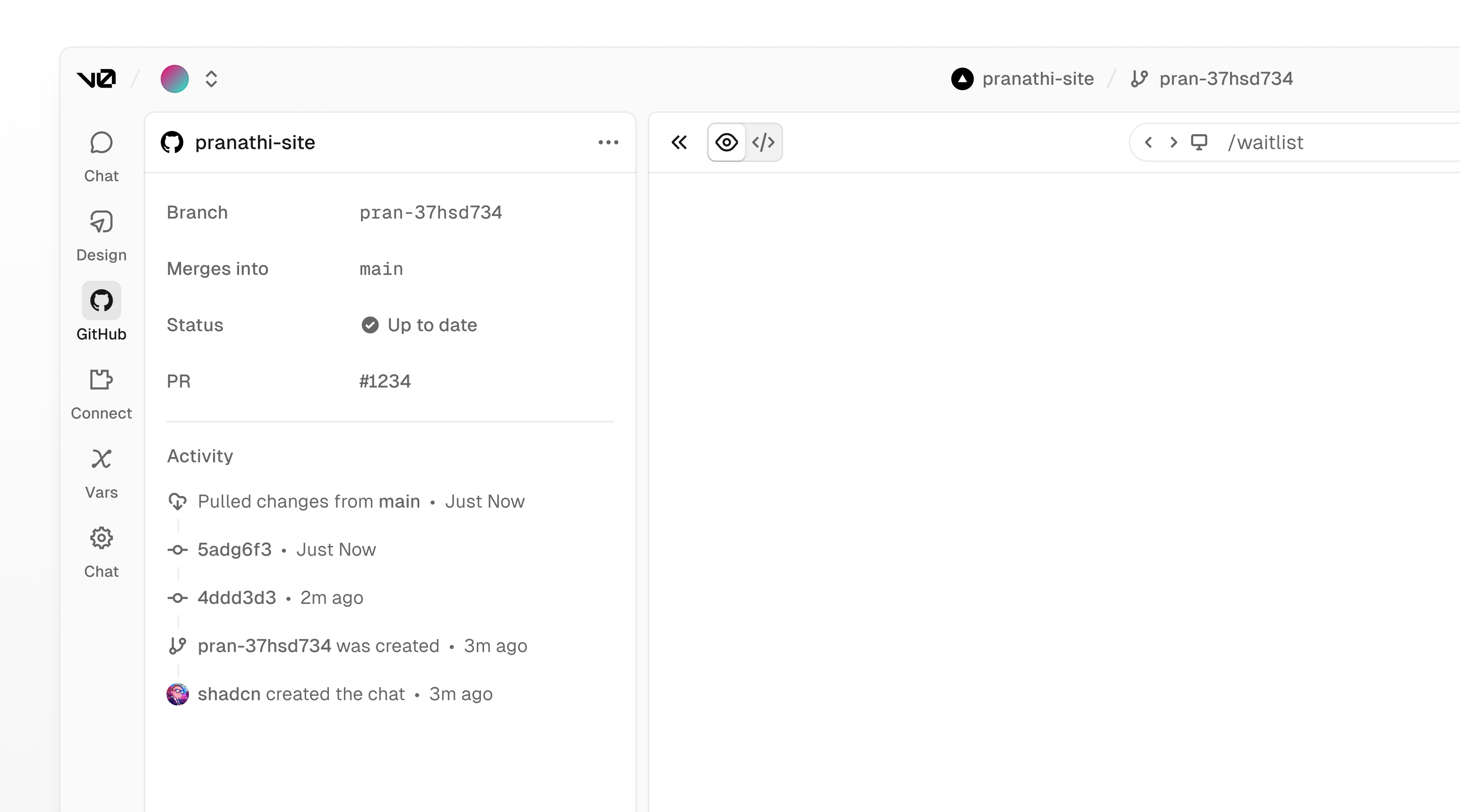Click the desktop device preview icon

(x=1199, y=142)
